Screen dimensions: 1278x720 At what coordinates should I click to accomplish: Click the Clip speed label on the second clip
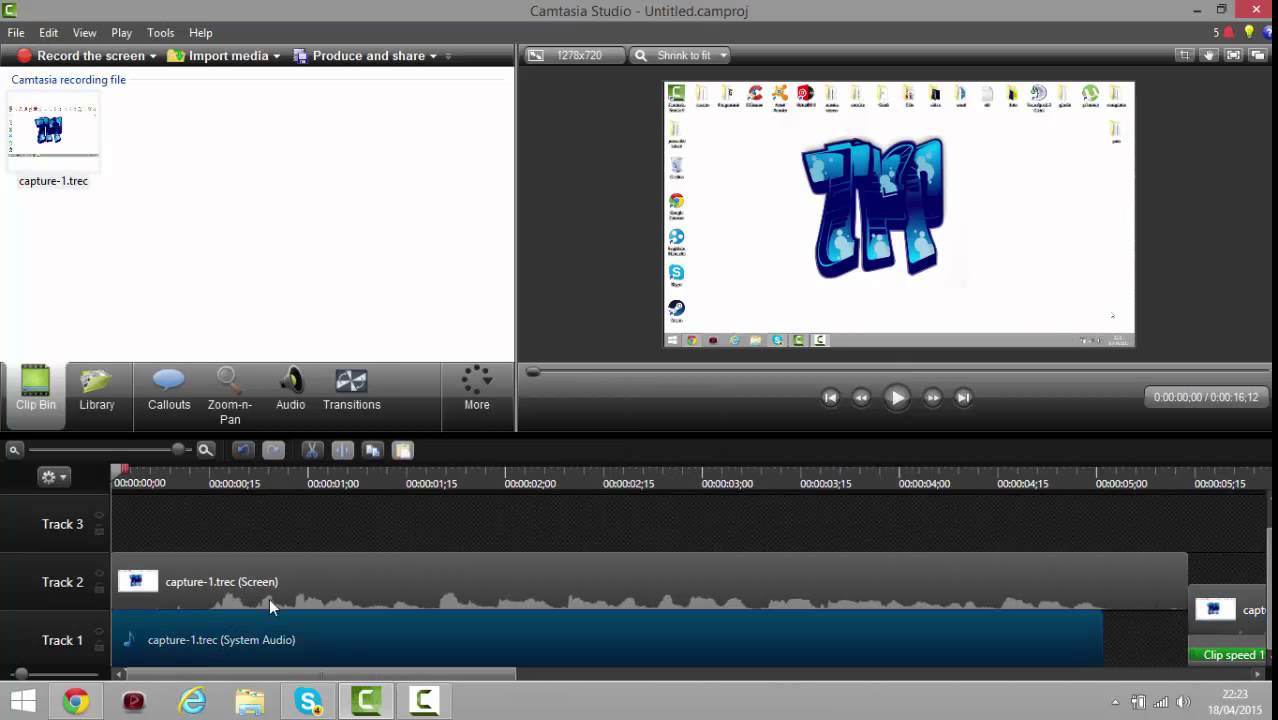(1229, 655)
